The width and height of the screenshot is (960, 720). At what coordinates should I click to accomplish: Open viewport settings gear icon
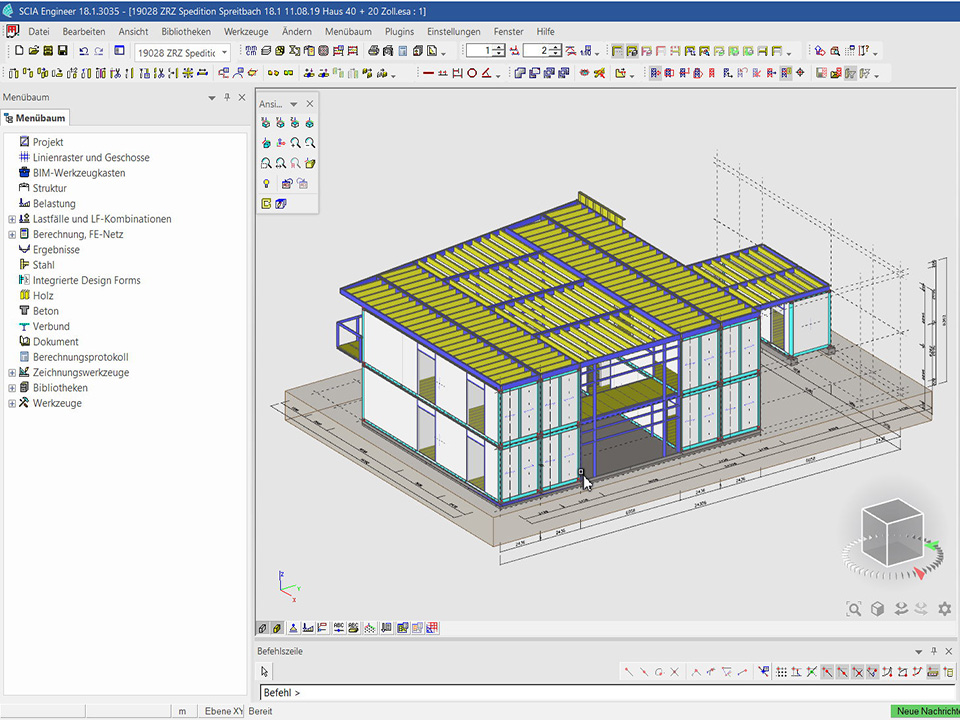pyautogui.click(x=943, y=609)
